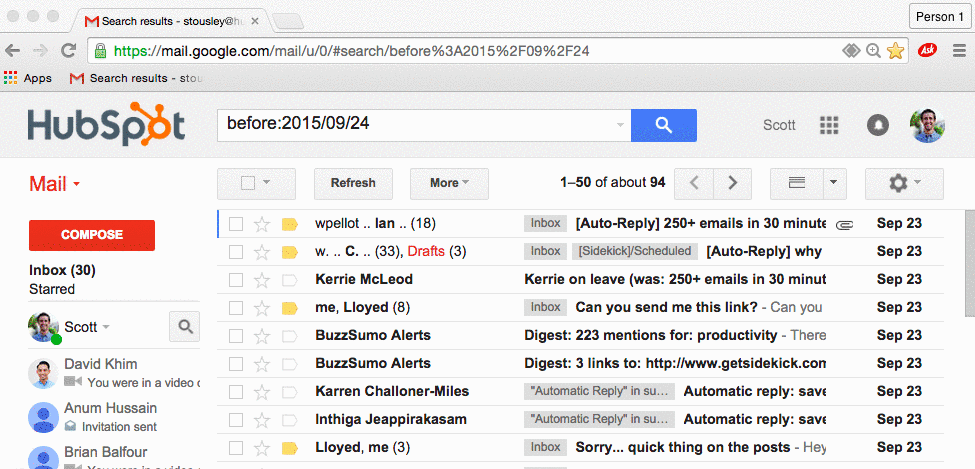The height and width of the screenshot is (469, 975).
Task: Open the Google apps grid icon
Action: click(x=828, y=125)
